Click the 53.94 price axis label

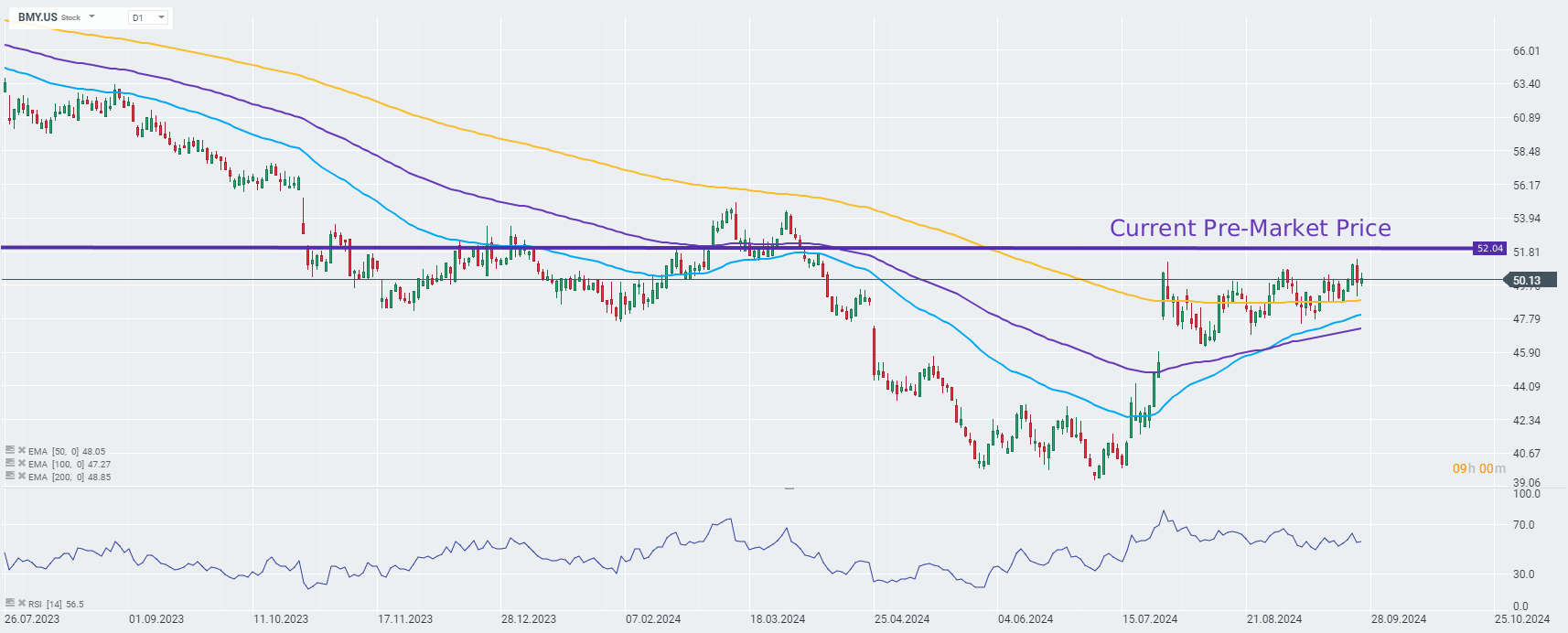tap(1526, 219)
